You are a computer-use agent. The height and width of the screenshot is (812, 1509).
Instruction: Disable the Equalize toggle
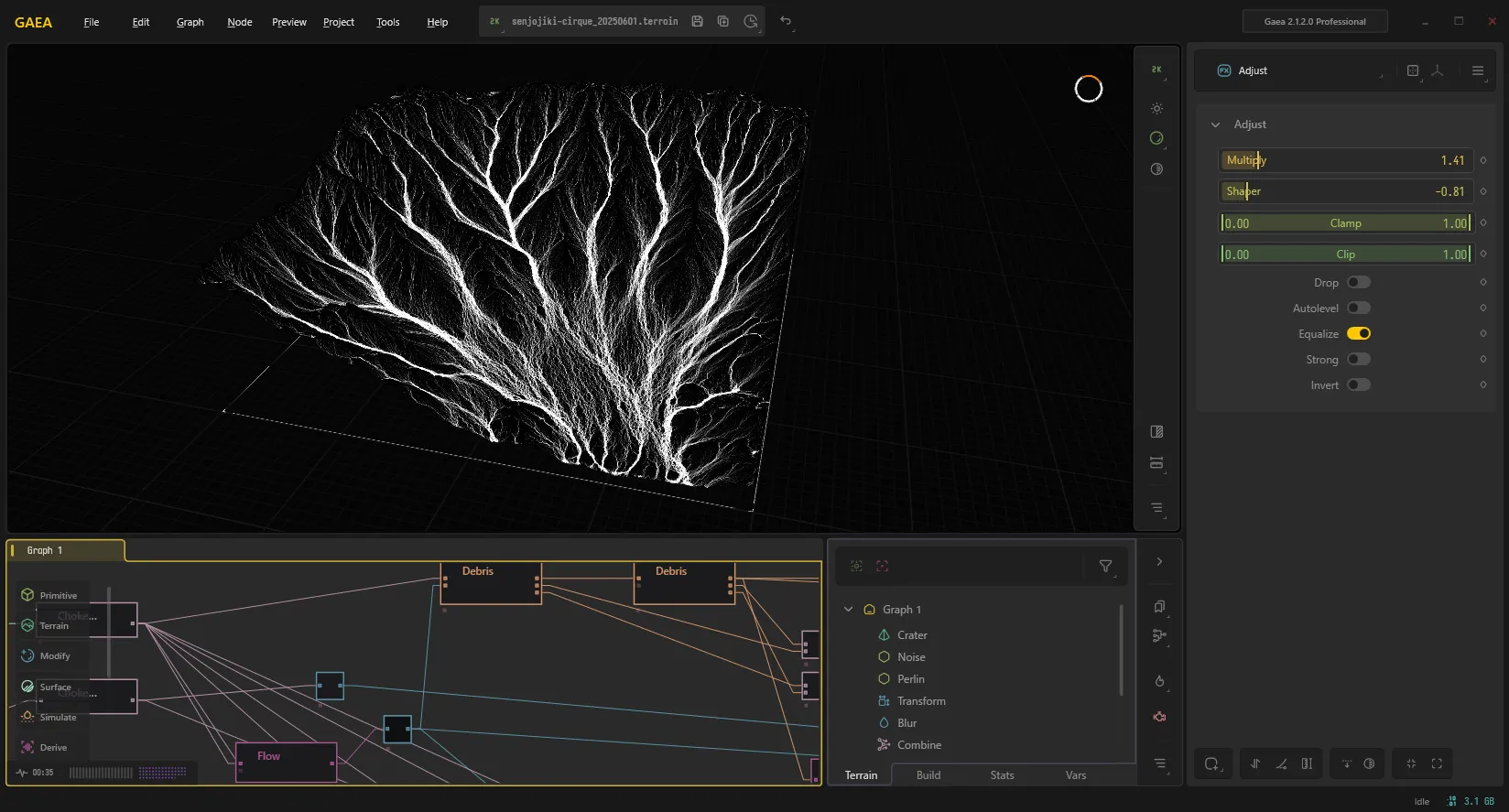(1359, 333)
